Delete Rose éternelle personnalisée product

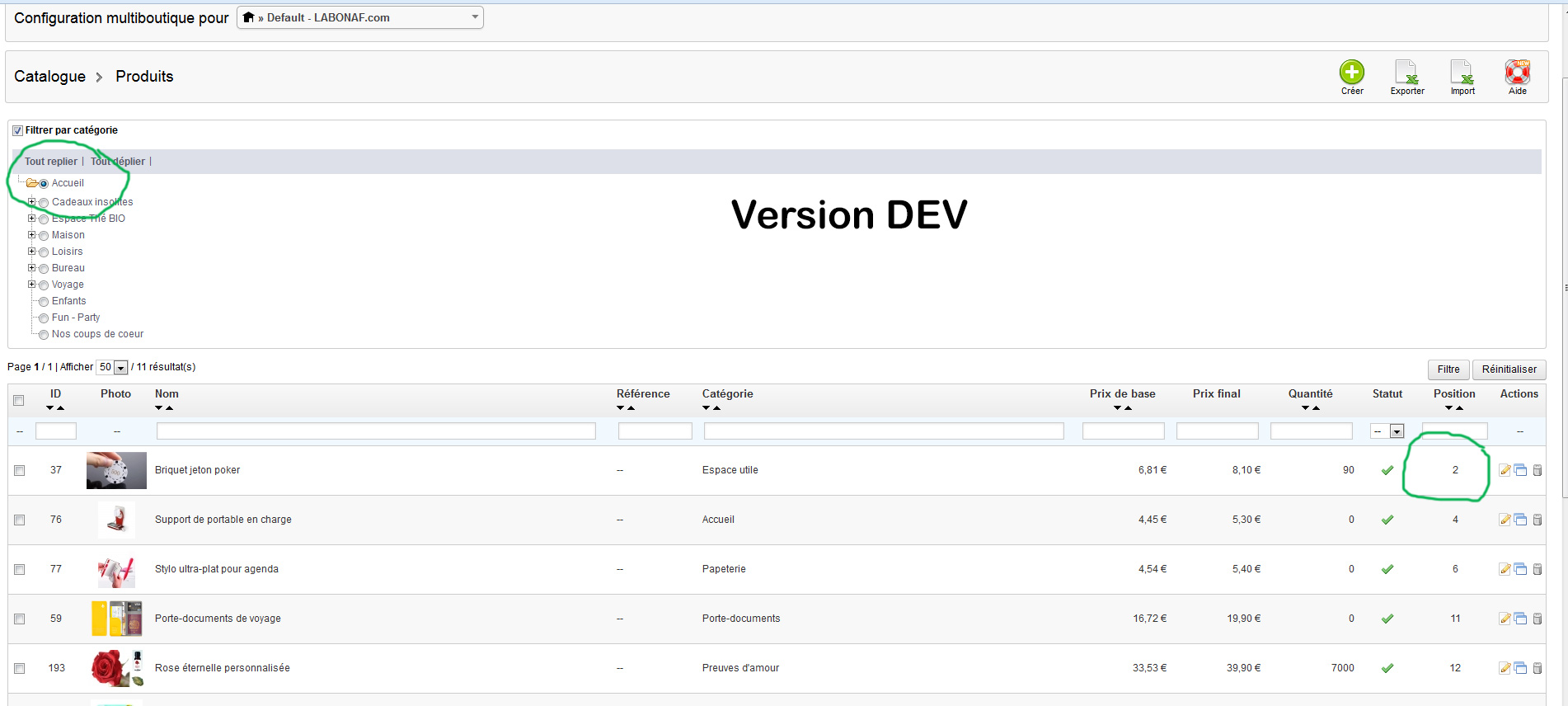1537,668
